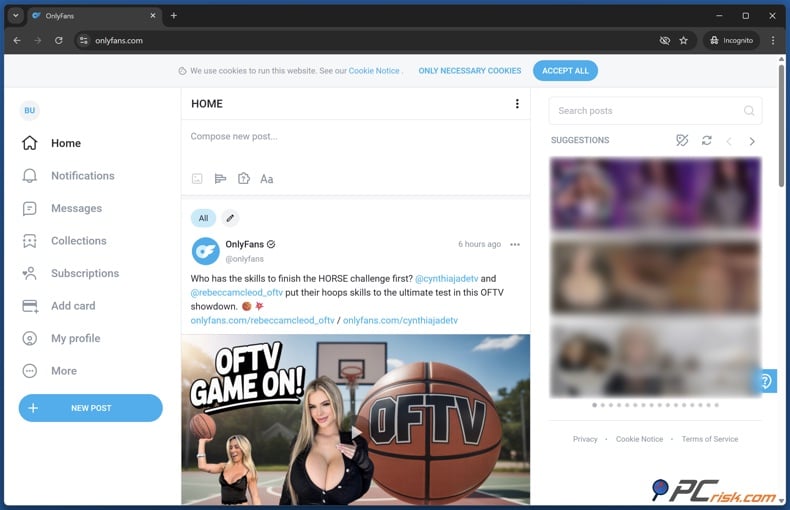Viewport: 790px width, 510px height.
Task: Click the Collections bookmark icon
Action: coord(30,241)
